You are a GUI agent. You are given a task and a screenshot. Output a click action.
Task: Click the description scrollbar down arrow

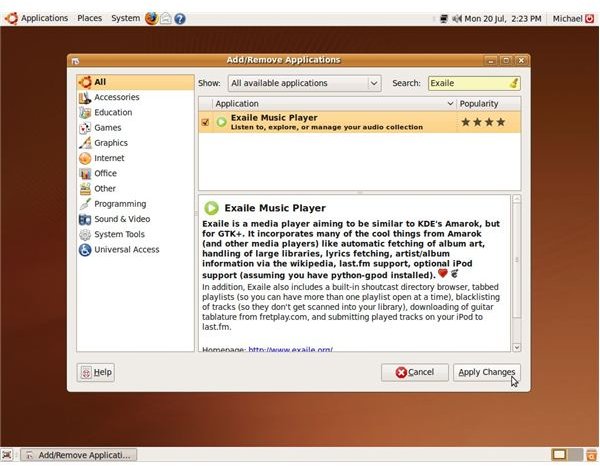pyautogui.click(x=516, y=347)
